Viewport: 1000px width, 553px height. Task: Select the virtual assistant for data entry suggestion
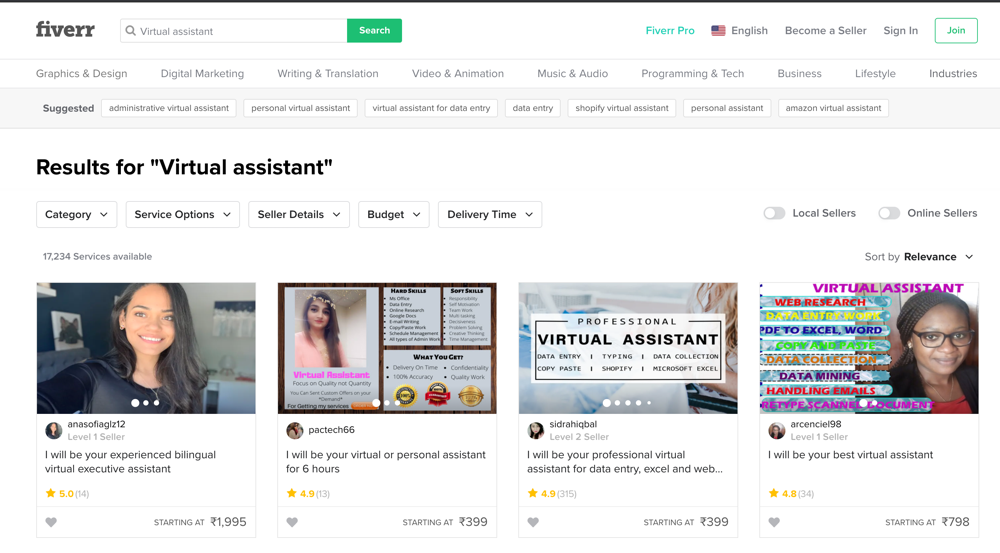pos(431,108)
